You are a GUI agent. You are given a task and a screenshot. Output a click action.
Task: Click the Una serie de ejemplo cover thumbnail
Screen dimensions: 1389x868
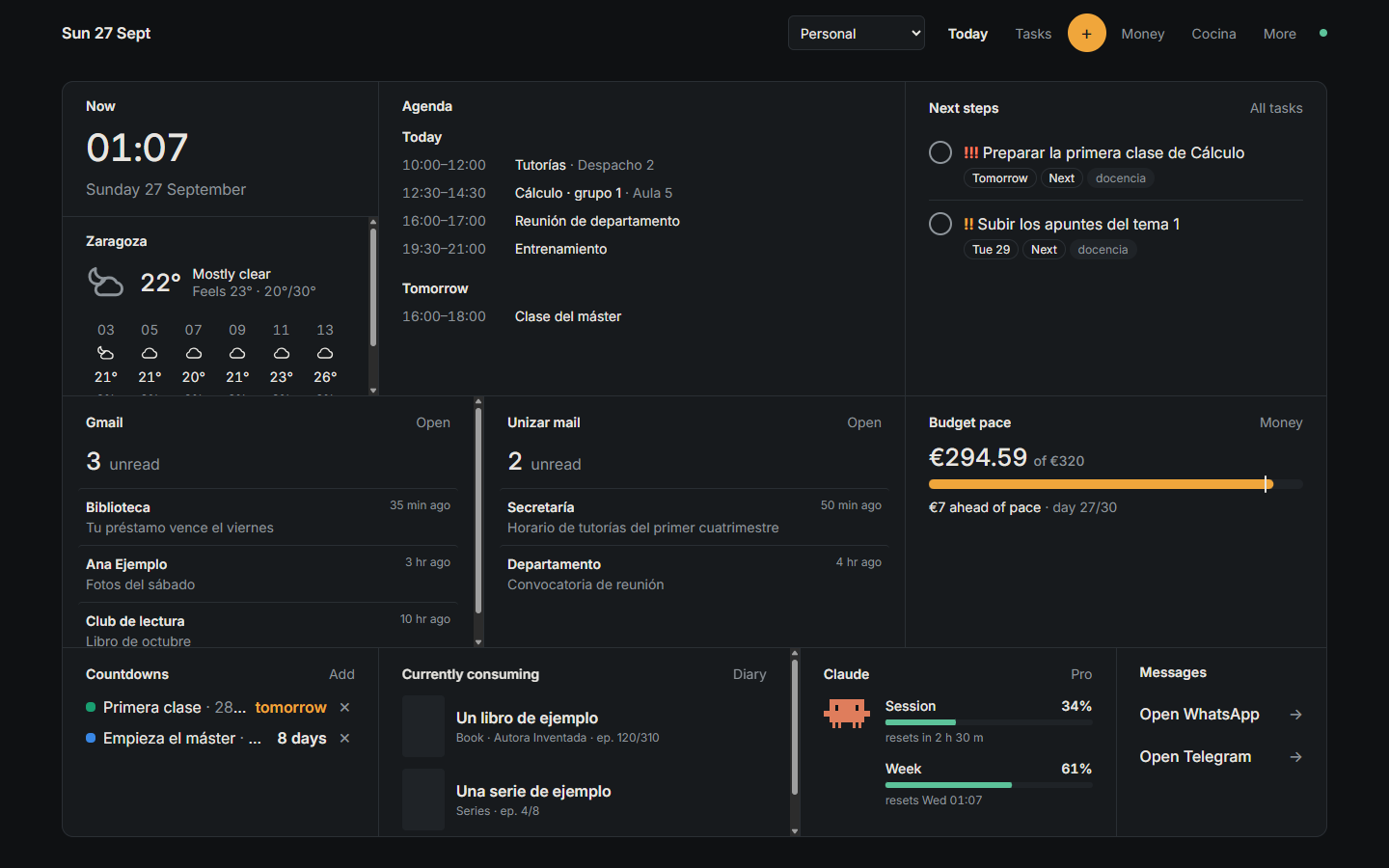point(423,800)
